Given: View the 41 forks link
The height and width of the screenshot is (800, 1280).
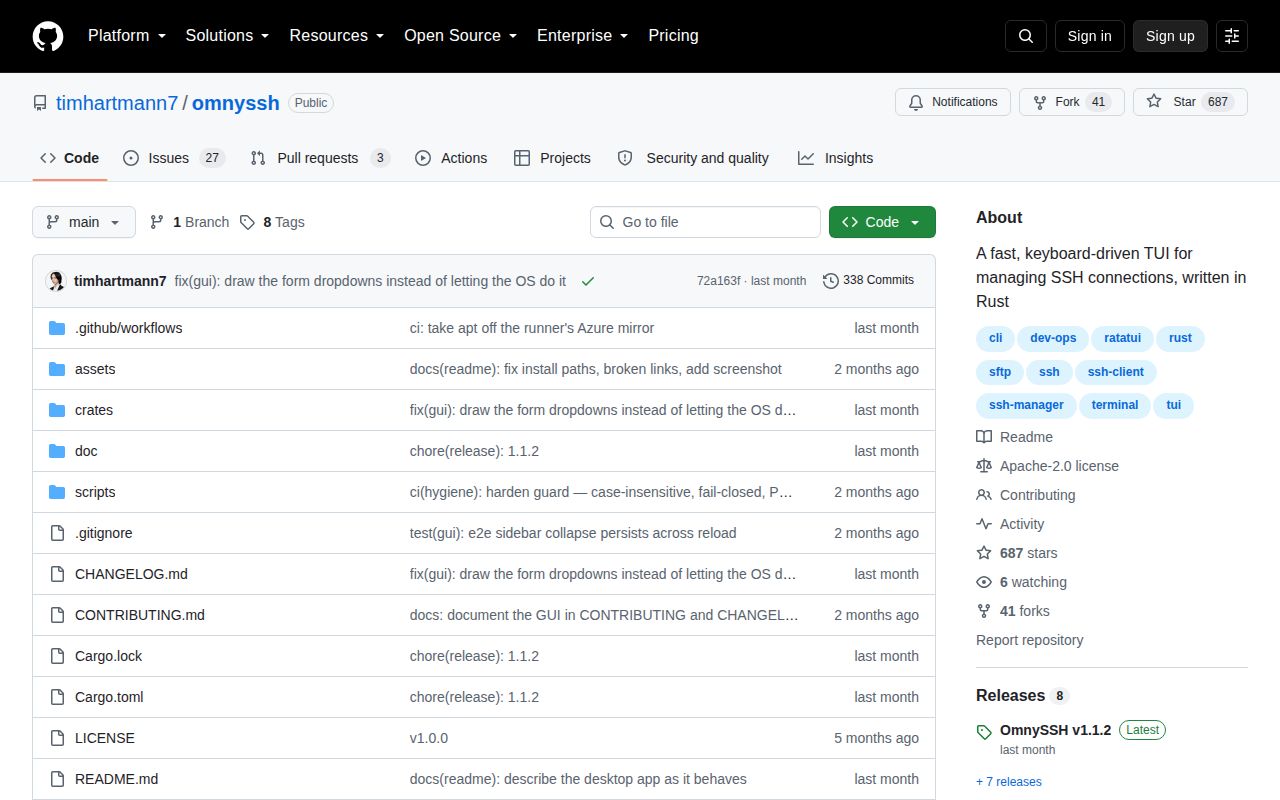Looking at the screenshot, I should [x=1013, y=611].
